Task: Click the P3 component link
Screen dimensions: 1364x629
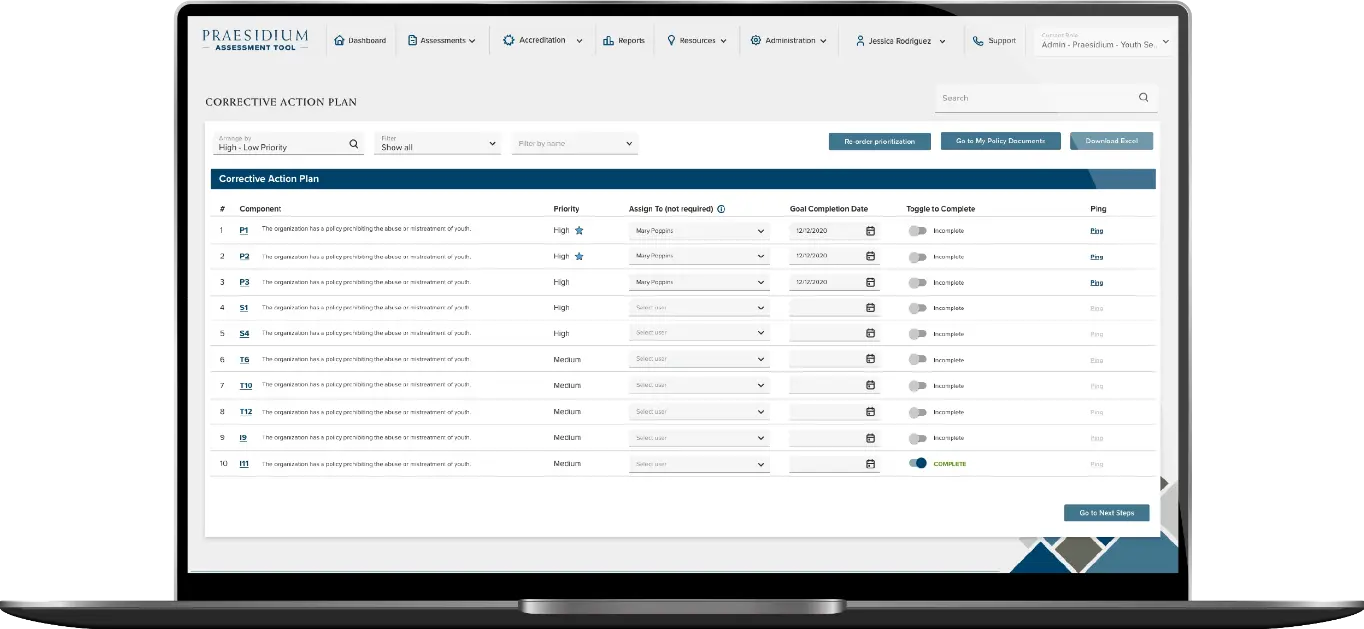Action: [244, 283]
